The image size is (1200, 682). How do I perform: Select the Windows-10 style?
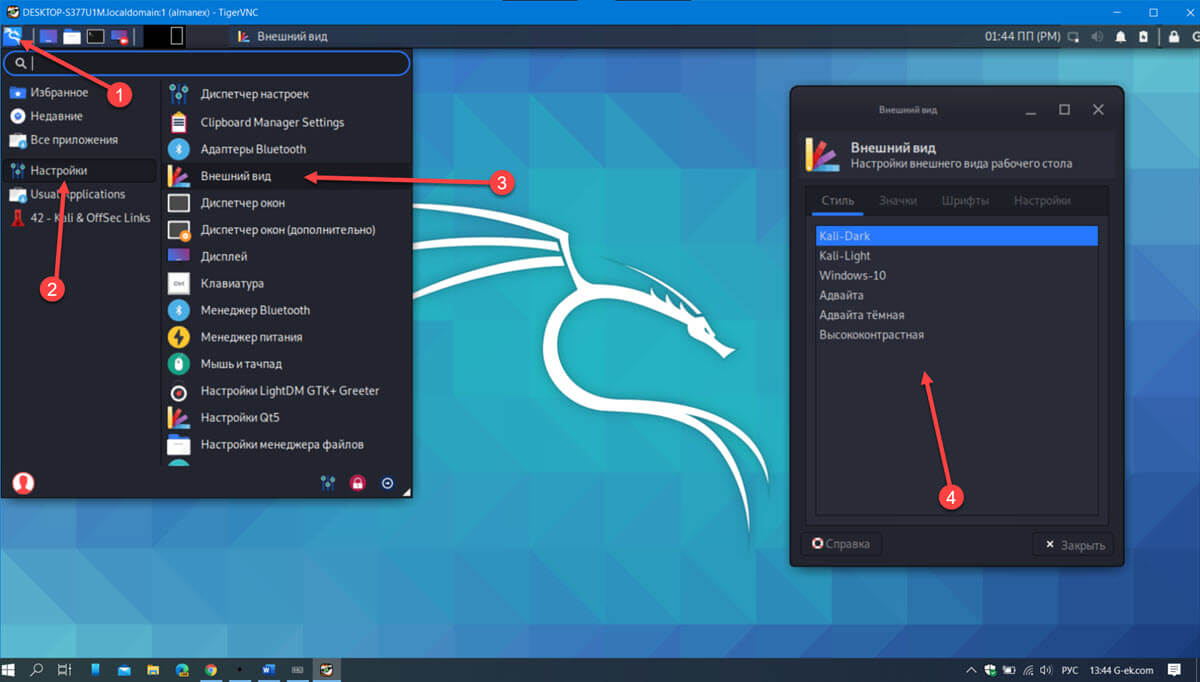click(x=957, y=275)
